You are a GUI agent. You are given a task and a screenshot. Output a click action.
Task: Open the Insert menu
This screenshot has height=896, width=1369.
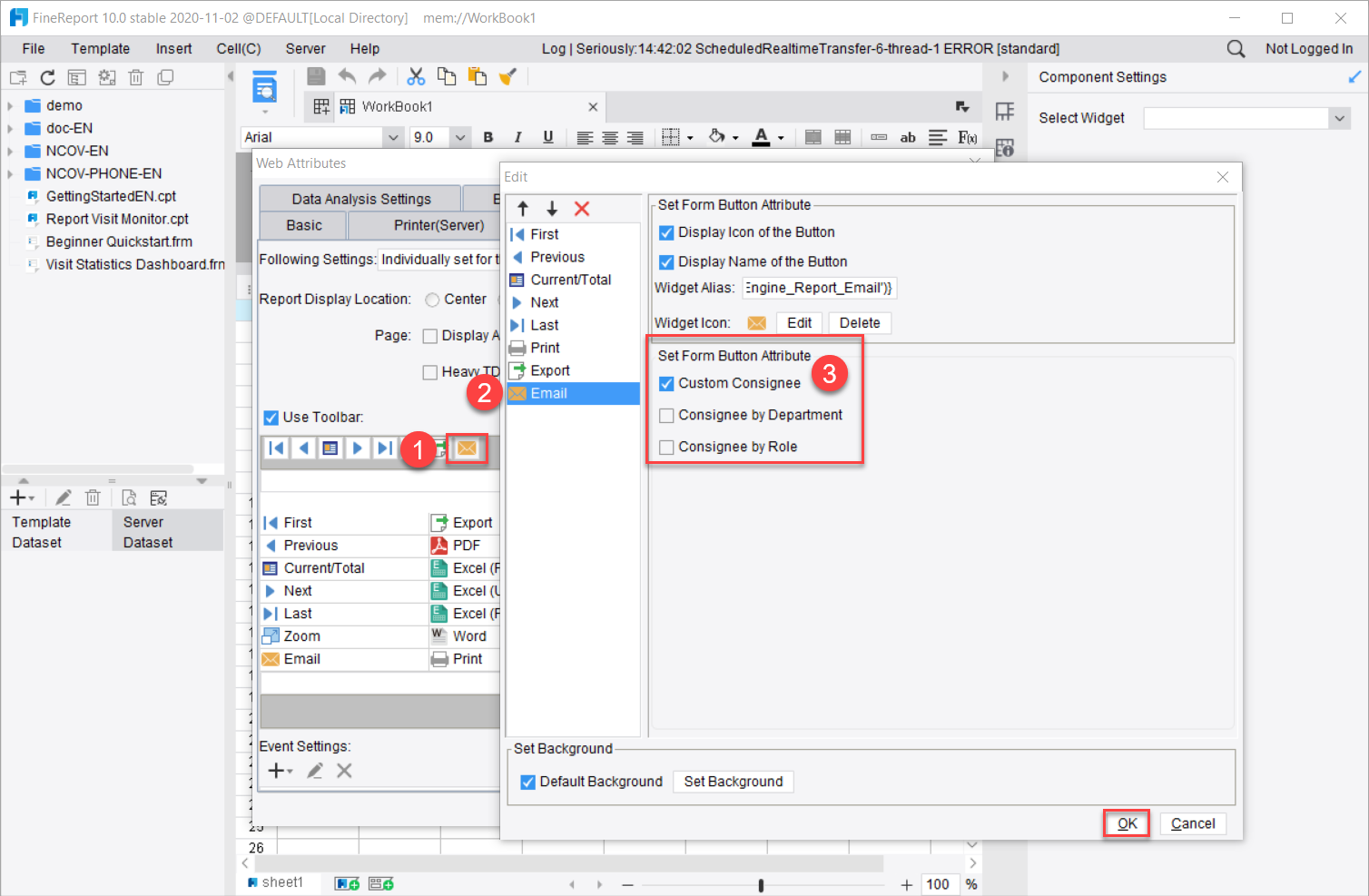173,49
